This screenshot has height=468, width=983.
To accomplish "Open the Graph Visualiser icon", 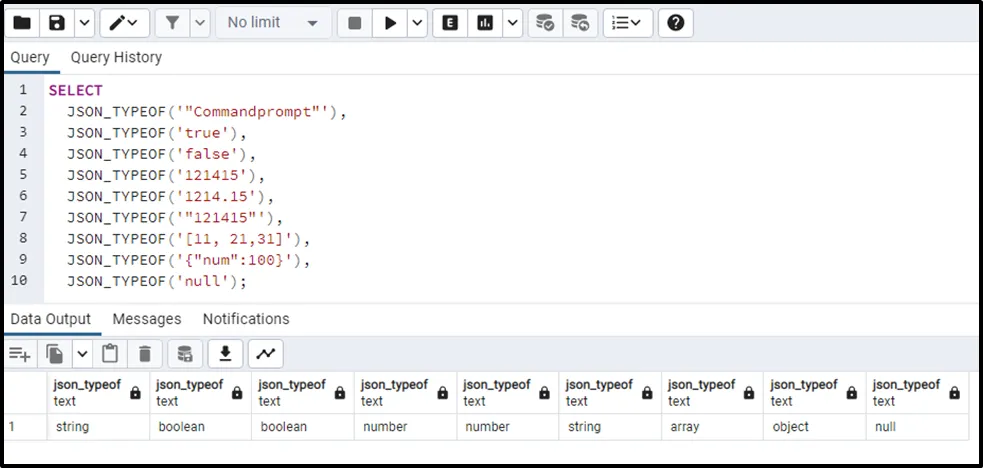I will tap(266, 353).
